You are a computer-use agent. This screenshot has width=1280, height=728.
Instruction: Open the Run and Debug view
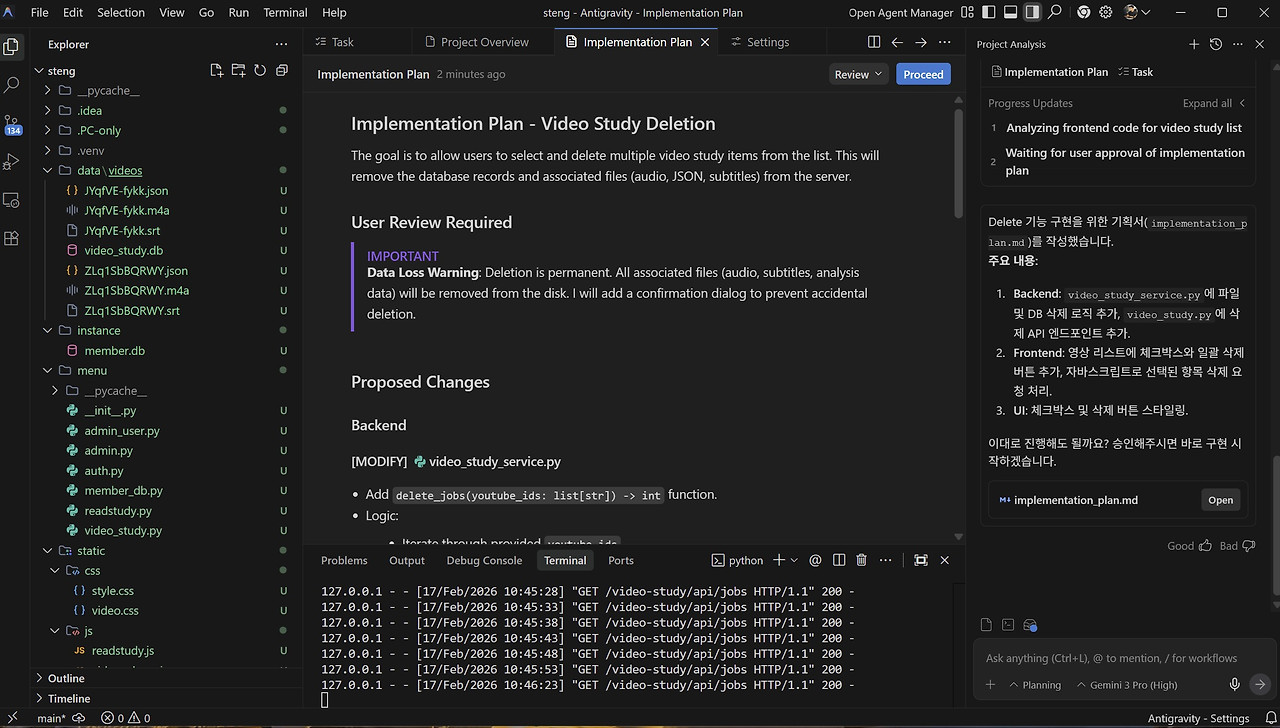point(12,161)
